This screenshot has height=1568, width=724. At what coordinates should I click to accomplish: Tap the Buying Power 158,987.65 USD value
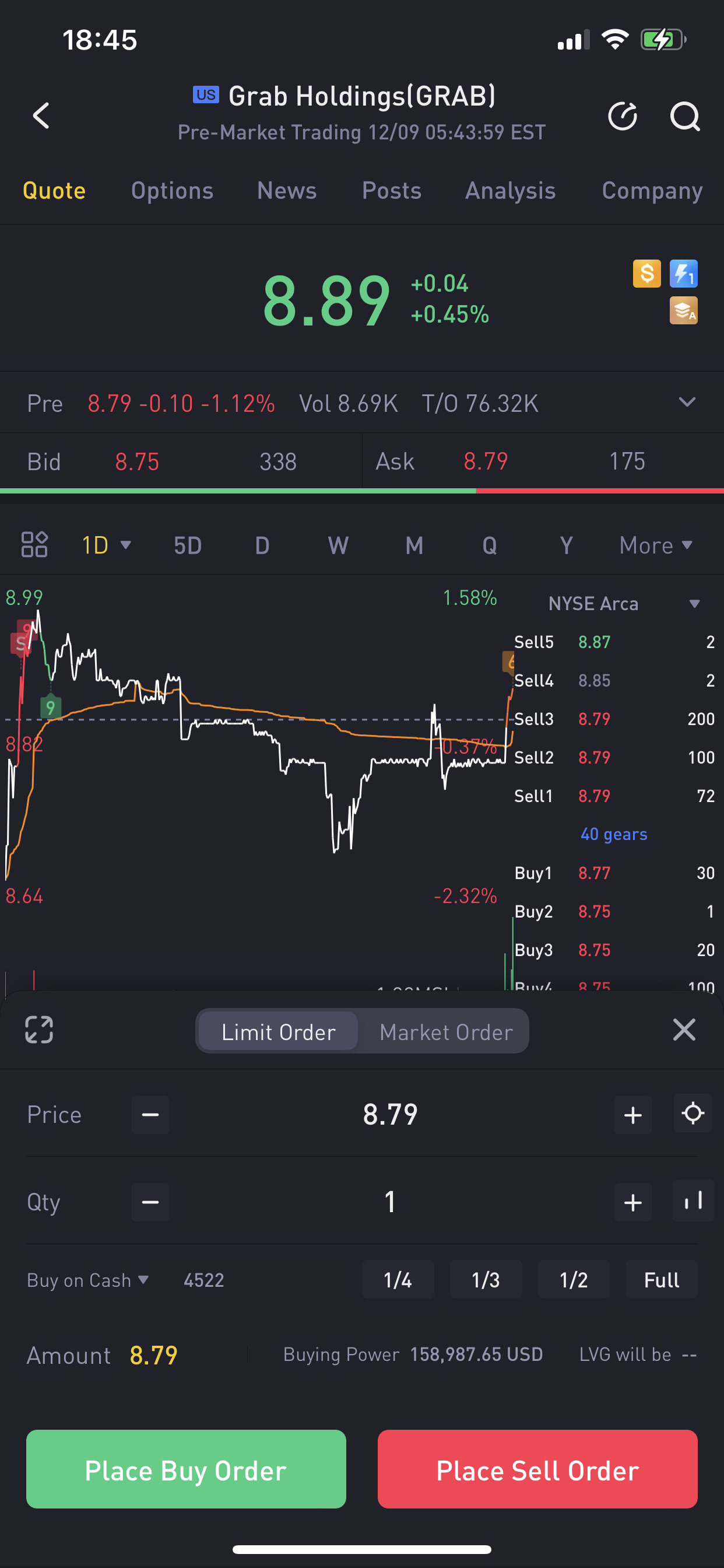pos(476,1354)
